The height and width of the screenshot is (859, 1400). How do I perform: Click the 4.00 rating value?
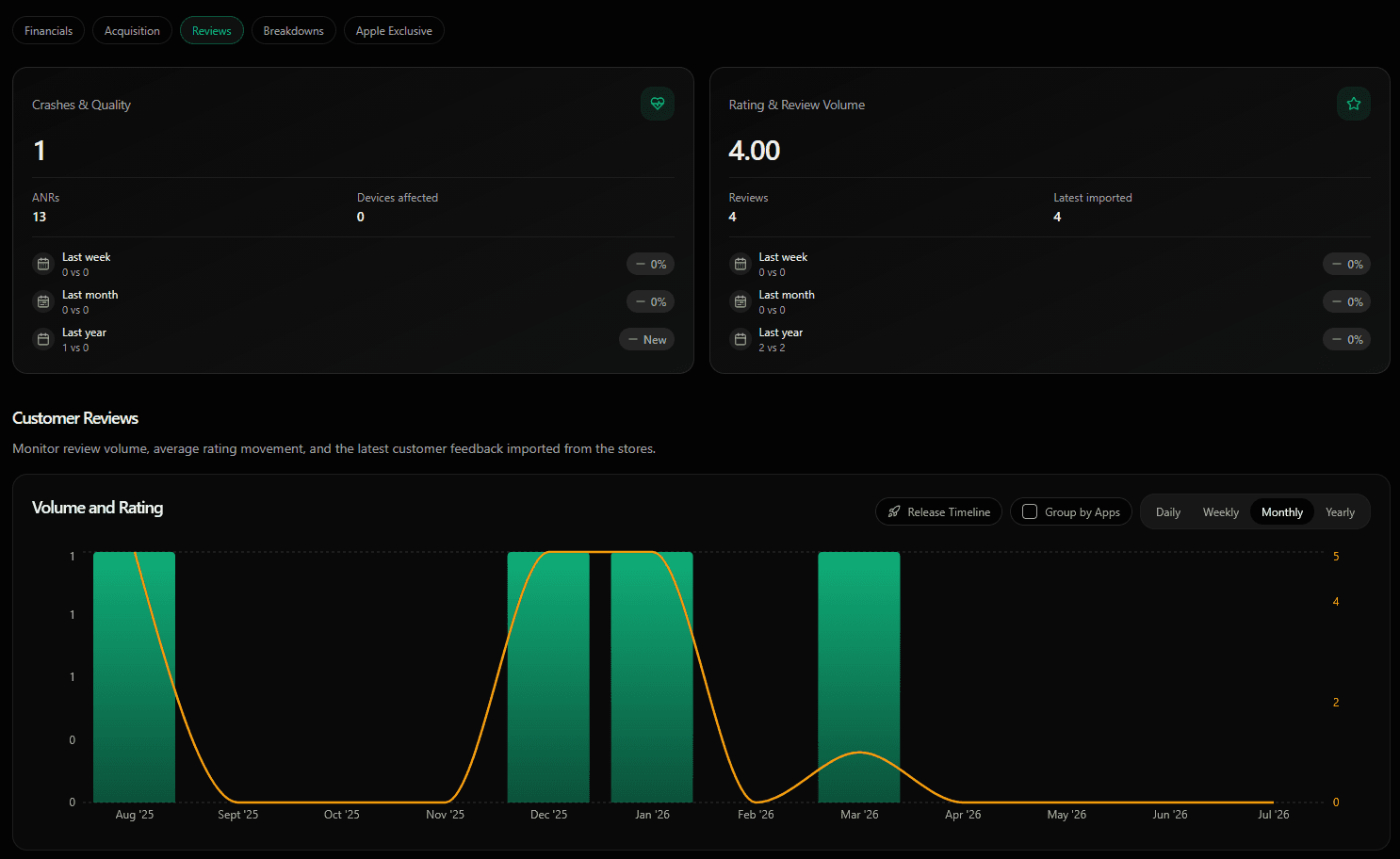tap(755, 151)
